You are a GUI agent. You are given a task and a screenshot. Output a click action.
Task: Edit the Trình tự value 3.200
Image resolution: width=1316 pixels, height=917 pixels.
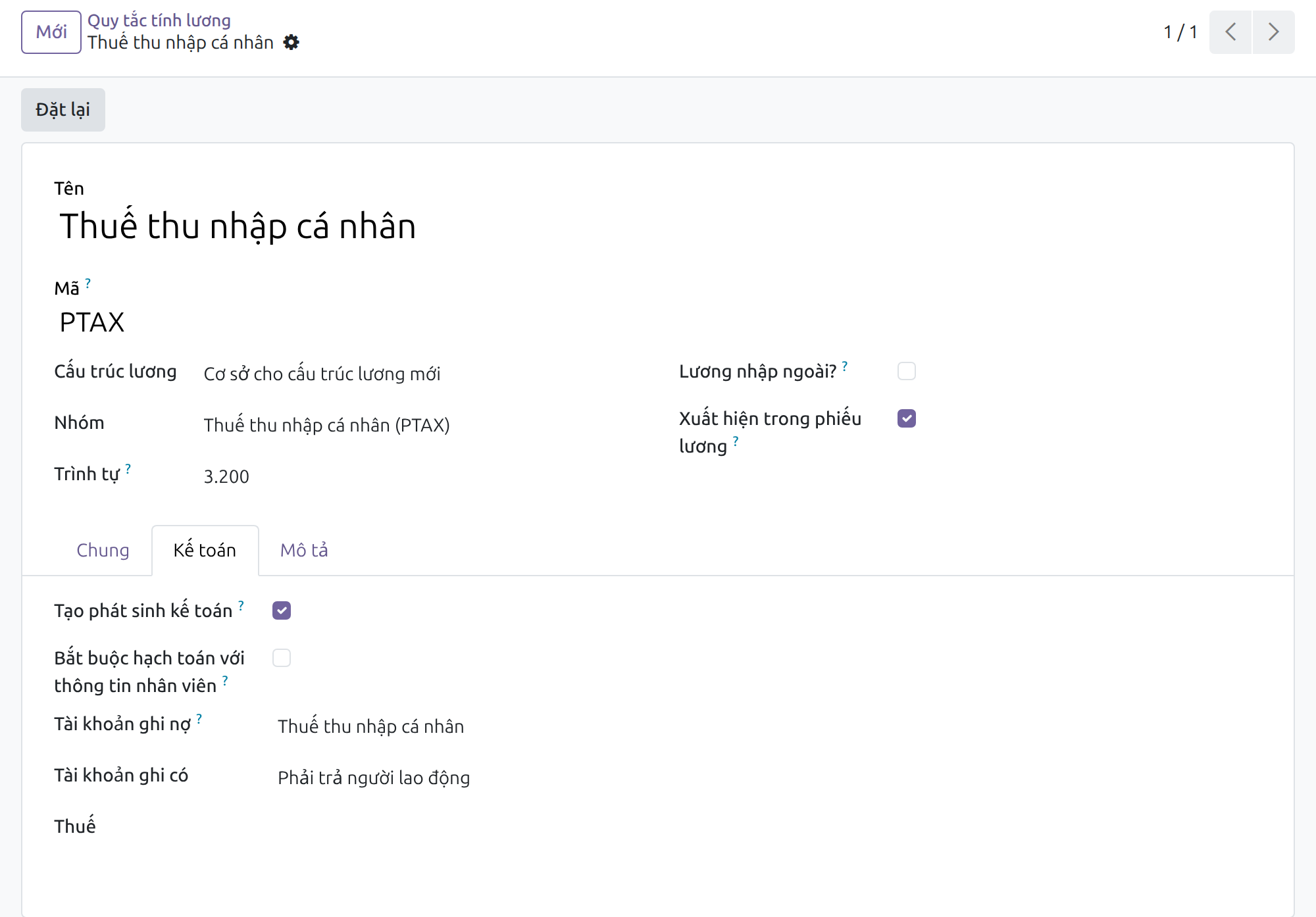(226, 476)
